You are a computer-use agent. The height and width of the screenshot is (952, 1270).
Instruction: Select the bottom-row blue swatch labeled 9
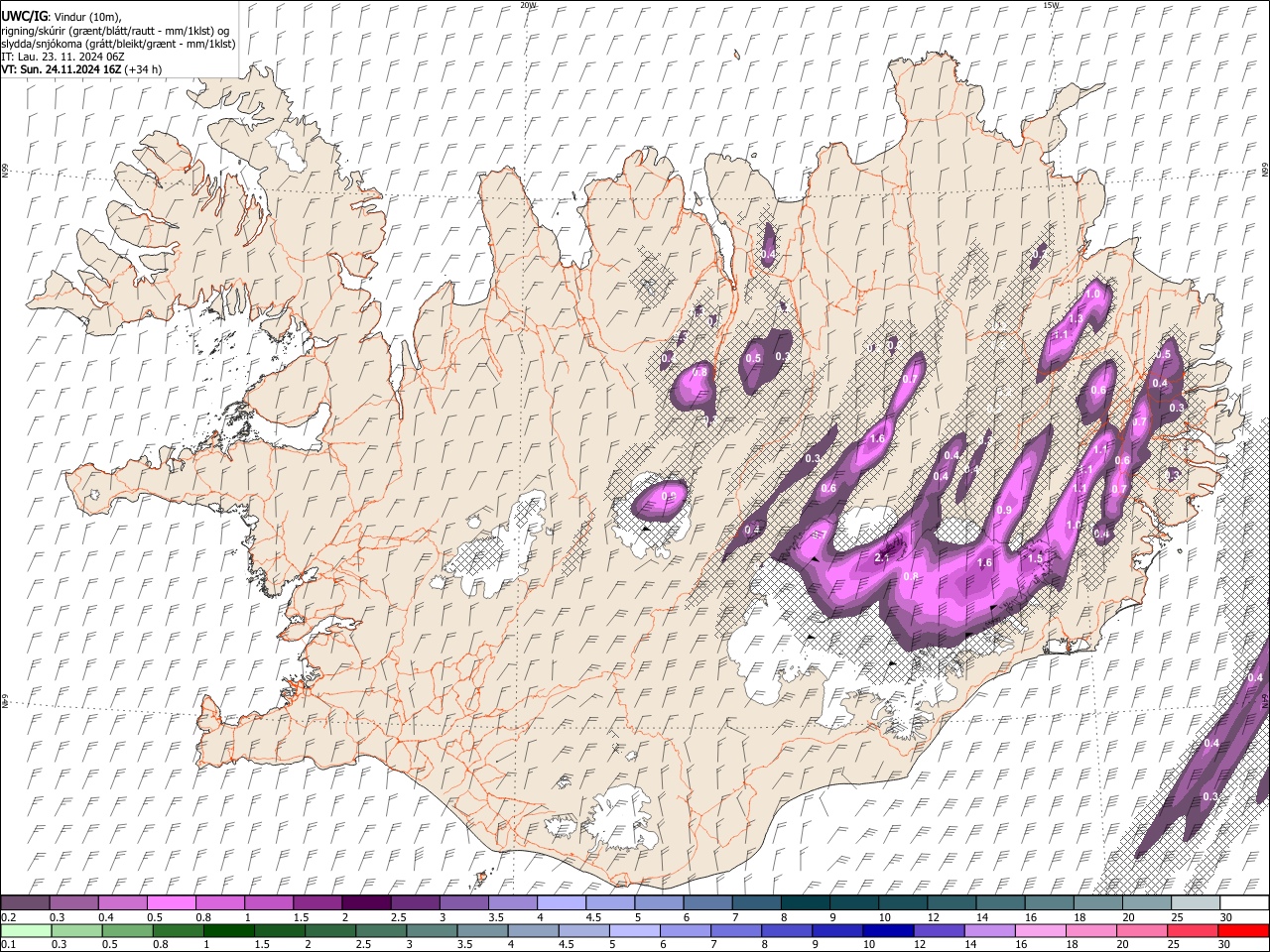click(x=838, y=930)
